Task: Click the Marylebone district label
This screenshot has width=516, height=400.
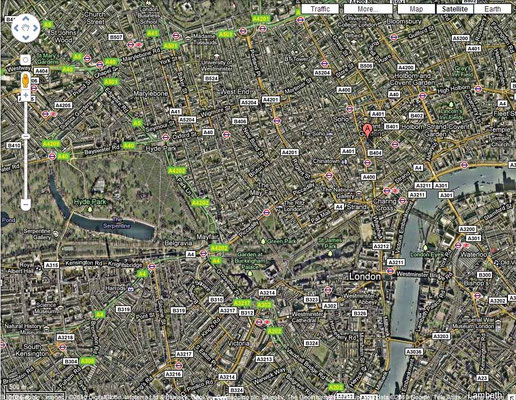Action: coord(150,94)
